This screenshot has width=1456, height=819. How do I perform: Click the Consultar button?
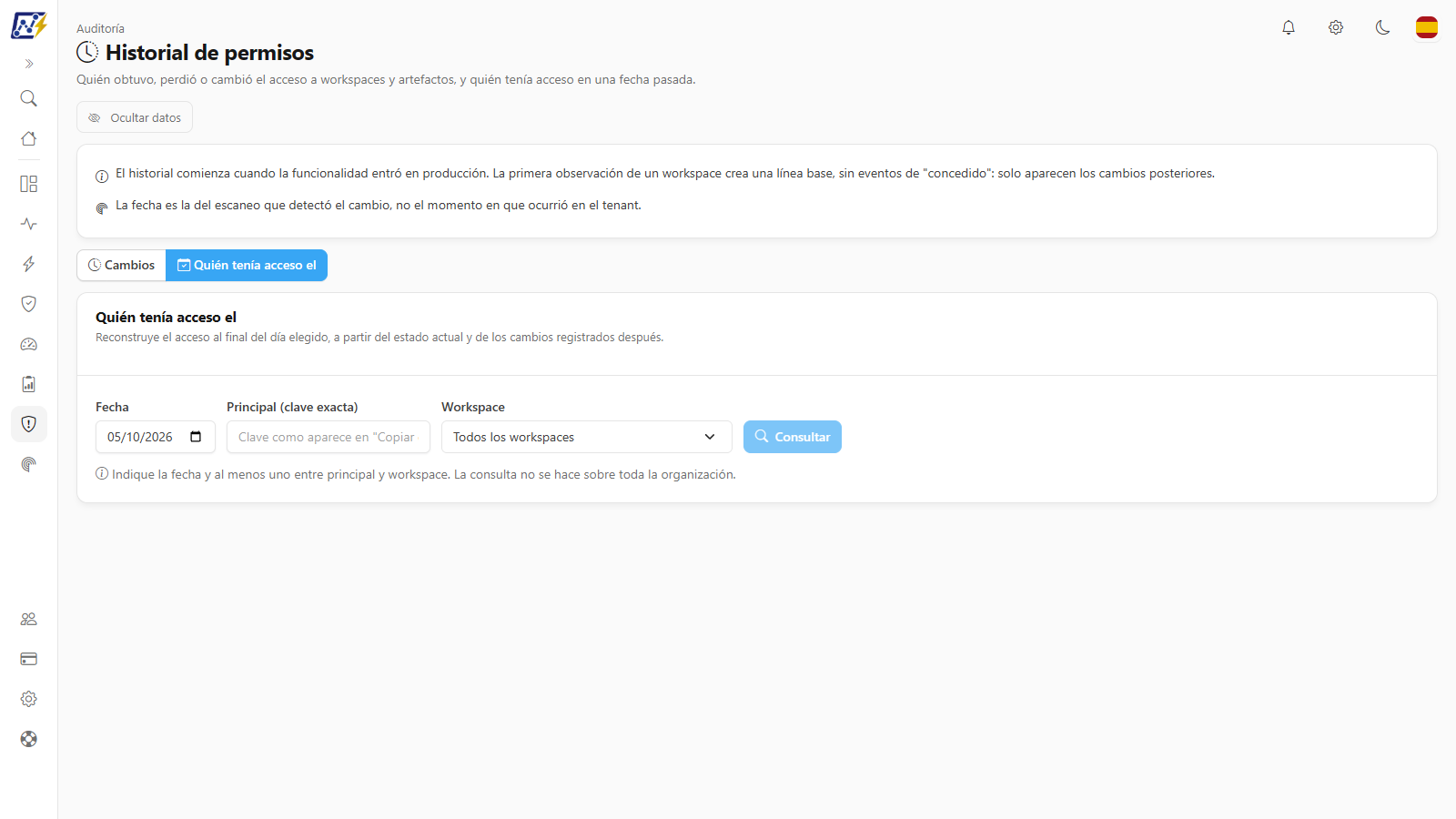click(793, 437)
